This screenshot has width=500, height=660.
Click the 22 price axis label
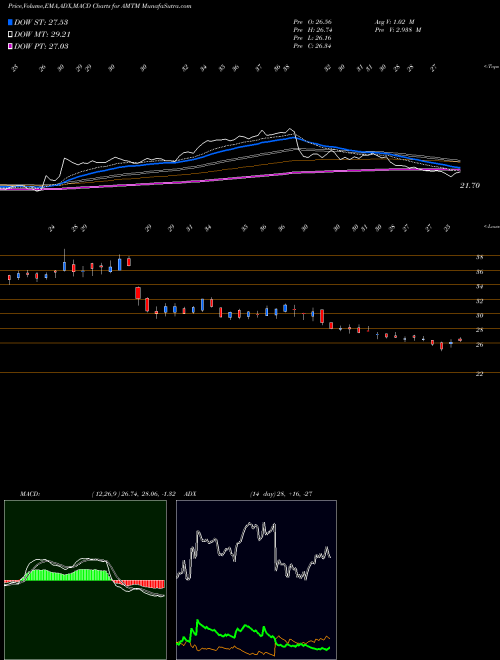coord(479,374)
